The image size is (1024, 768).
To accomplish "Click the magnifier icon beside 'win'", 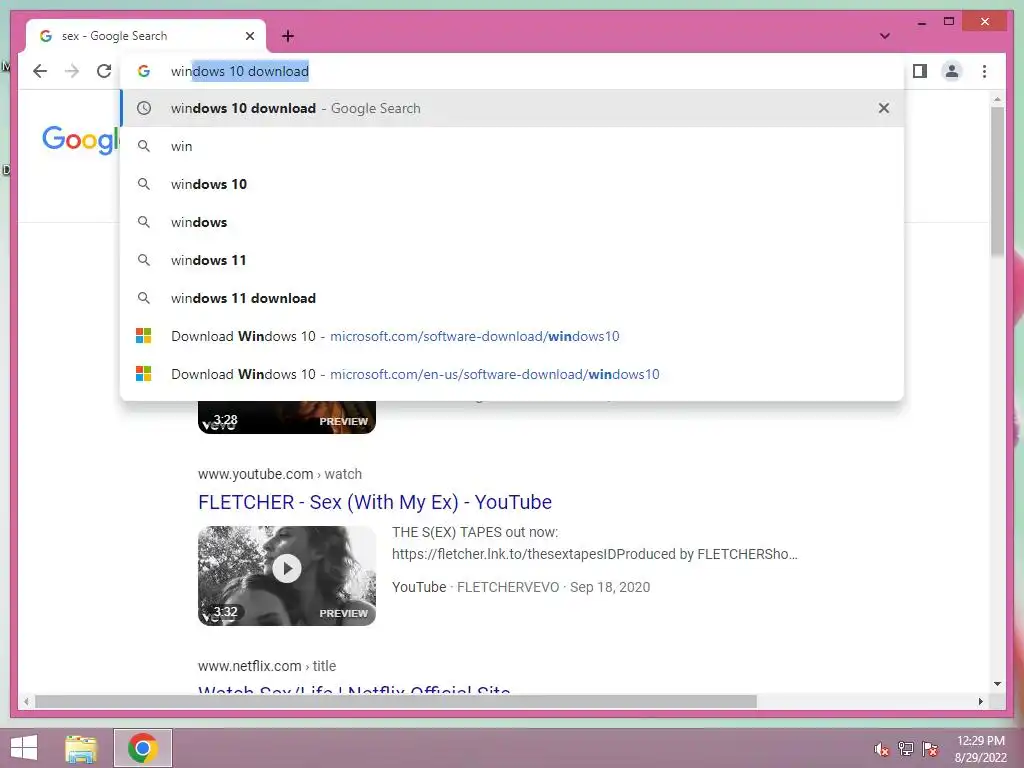I will point(144,146).
